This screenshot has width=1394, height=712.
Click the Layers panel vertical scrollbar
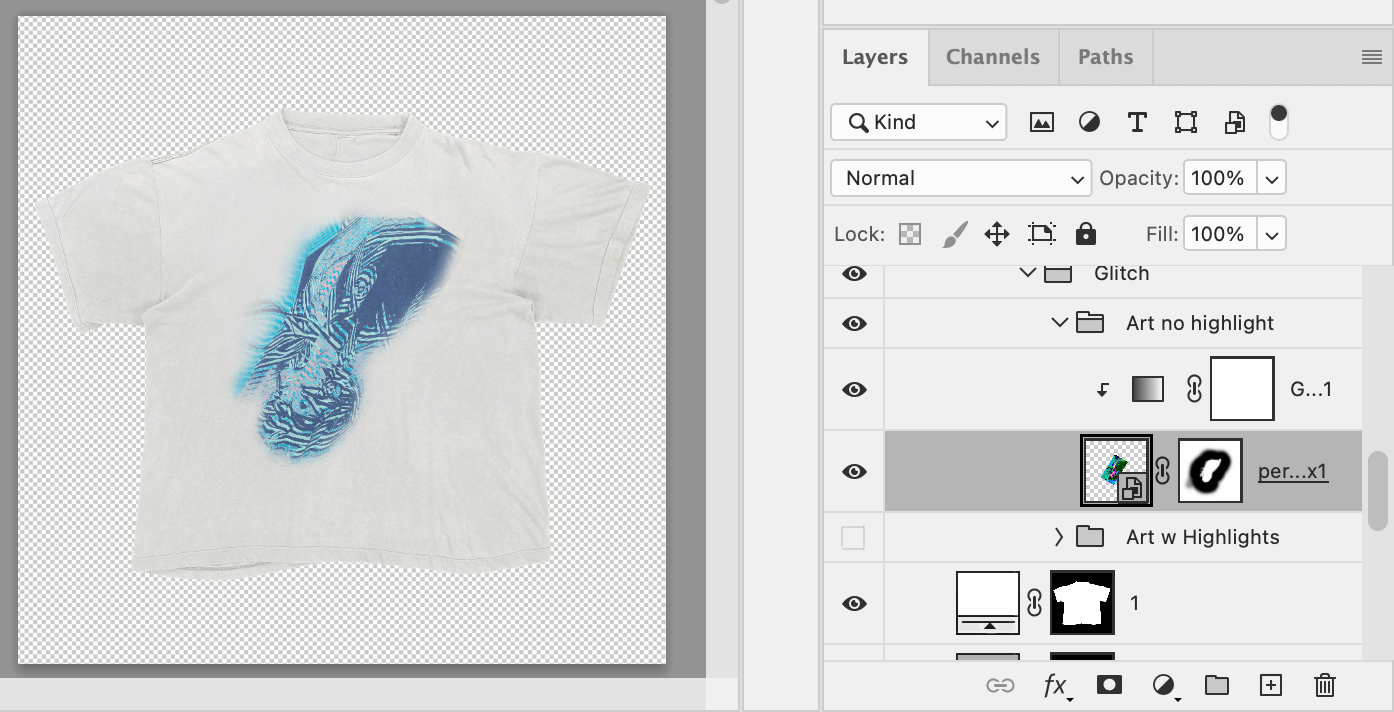pyautogui.click(x=1379, y=489)
